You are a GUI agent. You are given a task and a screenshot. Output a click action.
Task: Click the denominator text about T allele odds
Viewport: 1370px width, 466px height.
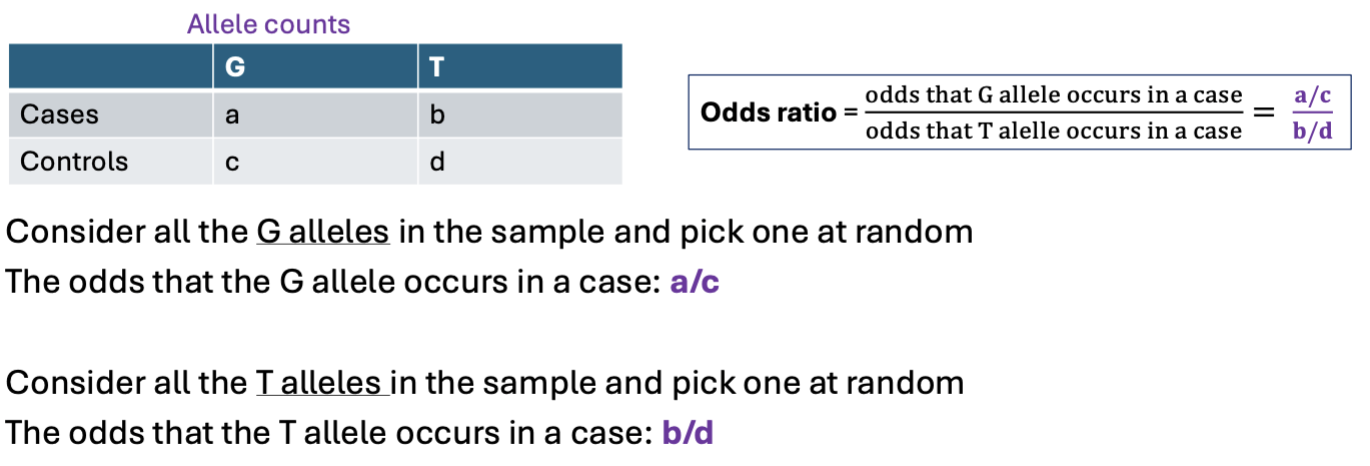tap(1053, 131)
